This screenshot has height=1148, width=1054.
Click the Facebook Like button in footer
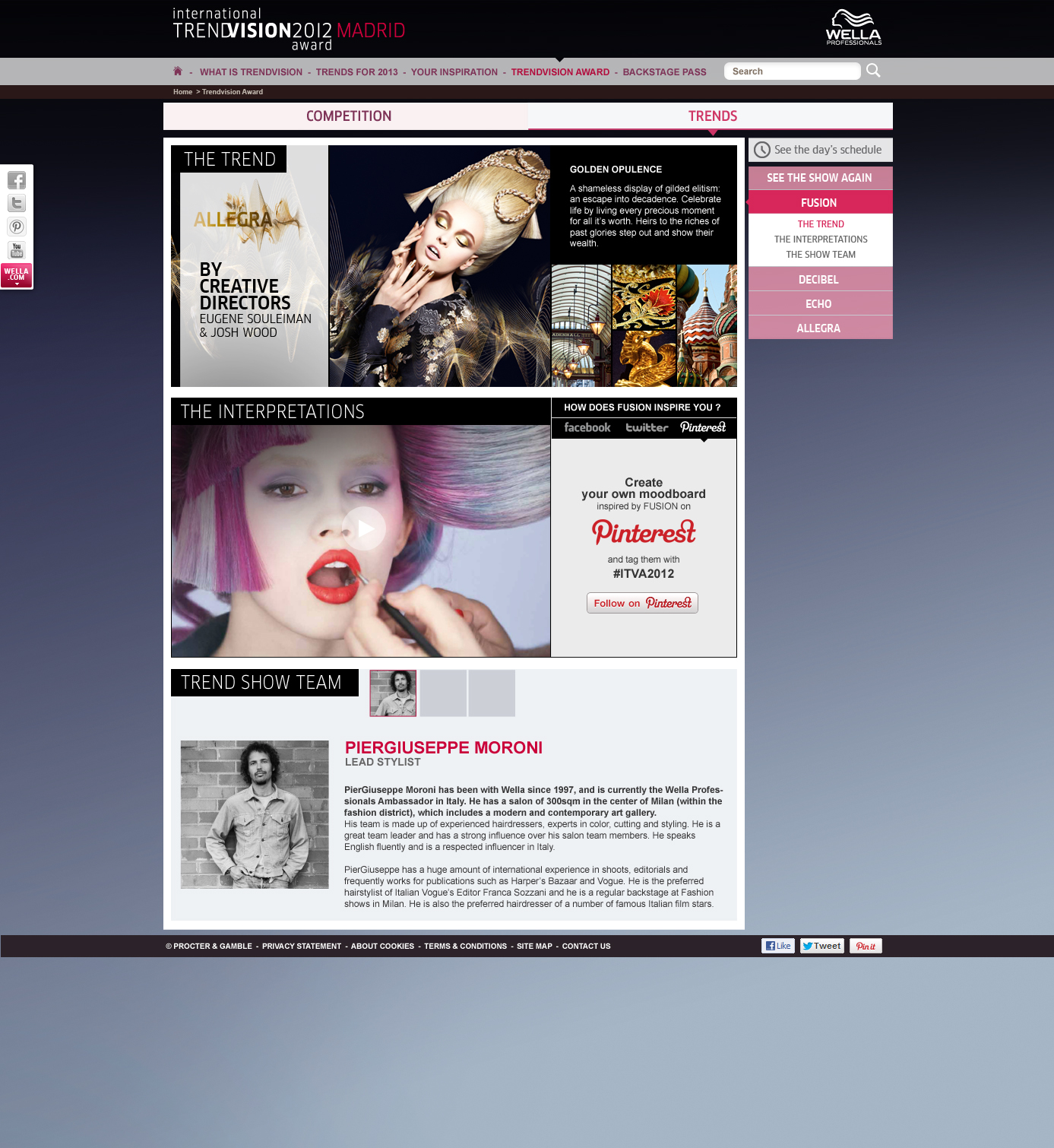point(778,946)
